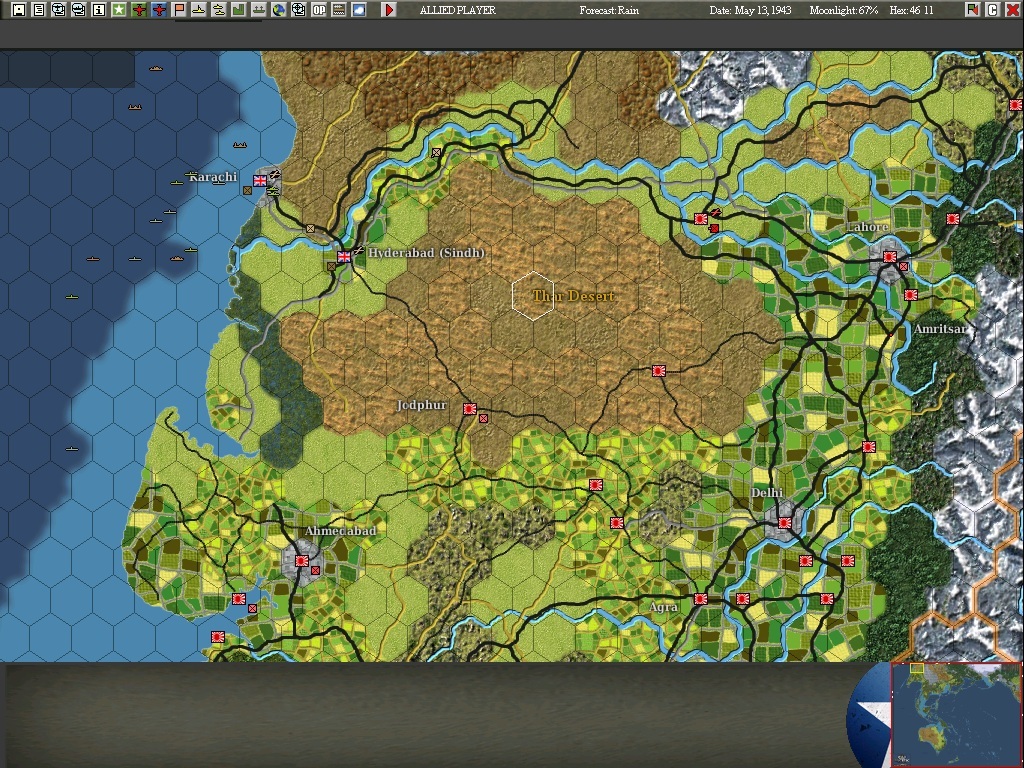The height and width of the screenshot is (768, 1024).
Task: Select the Japanese flag at Delhi
Action: click(x=784, y=523)
